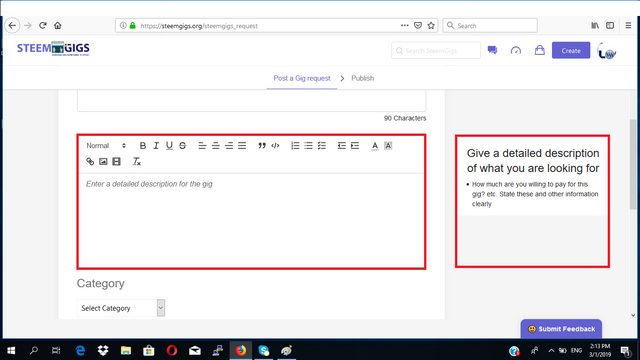Start a checklist in editor
Viewport: 640px width, 360px height.
322,145
